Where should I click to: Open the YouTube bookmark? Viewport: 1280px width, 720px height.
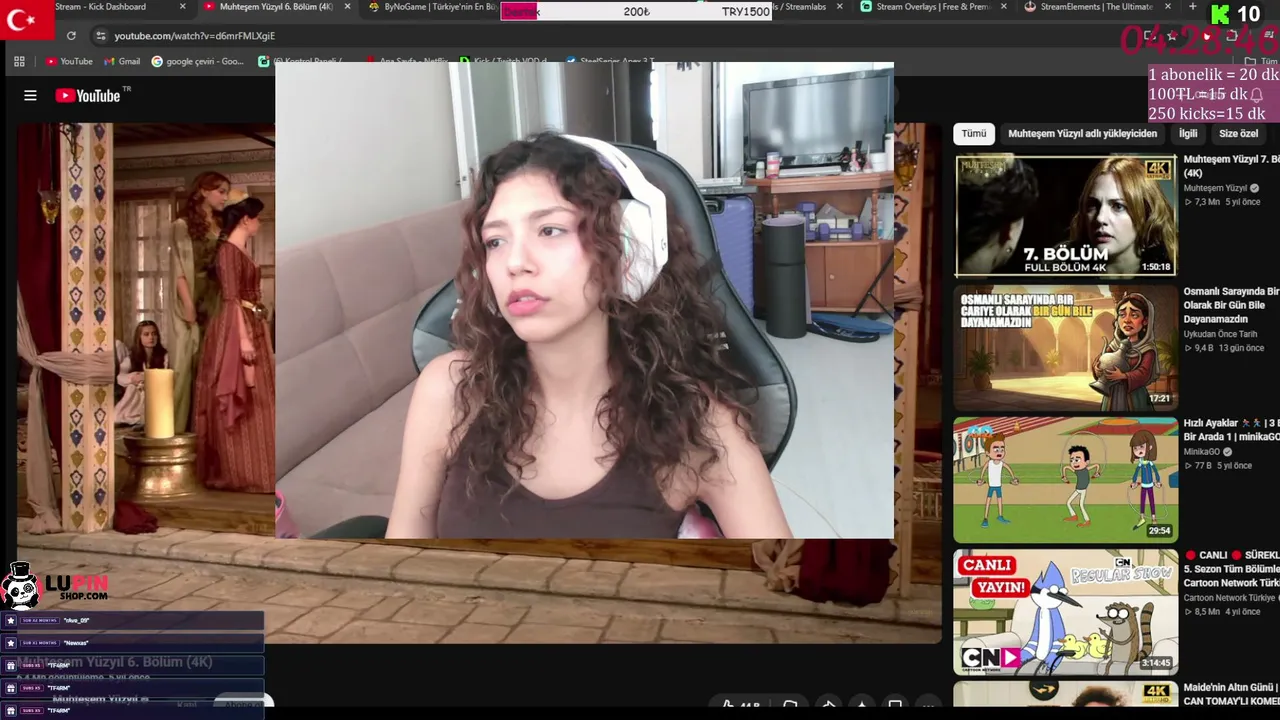coord(69,61)
